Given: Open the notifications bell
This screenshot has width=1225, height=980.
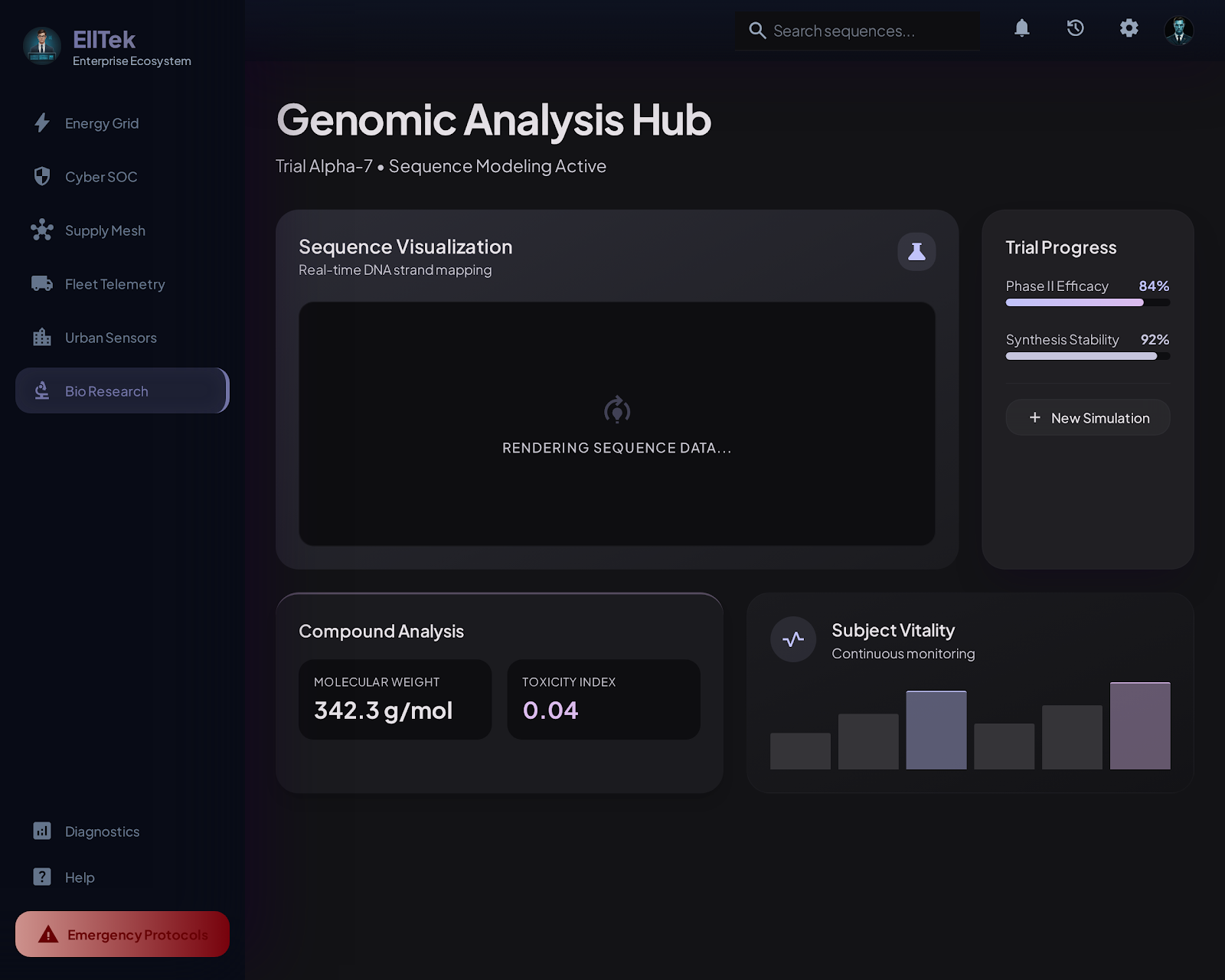Looking at the screenshot, I should [1022, 29].
